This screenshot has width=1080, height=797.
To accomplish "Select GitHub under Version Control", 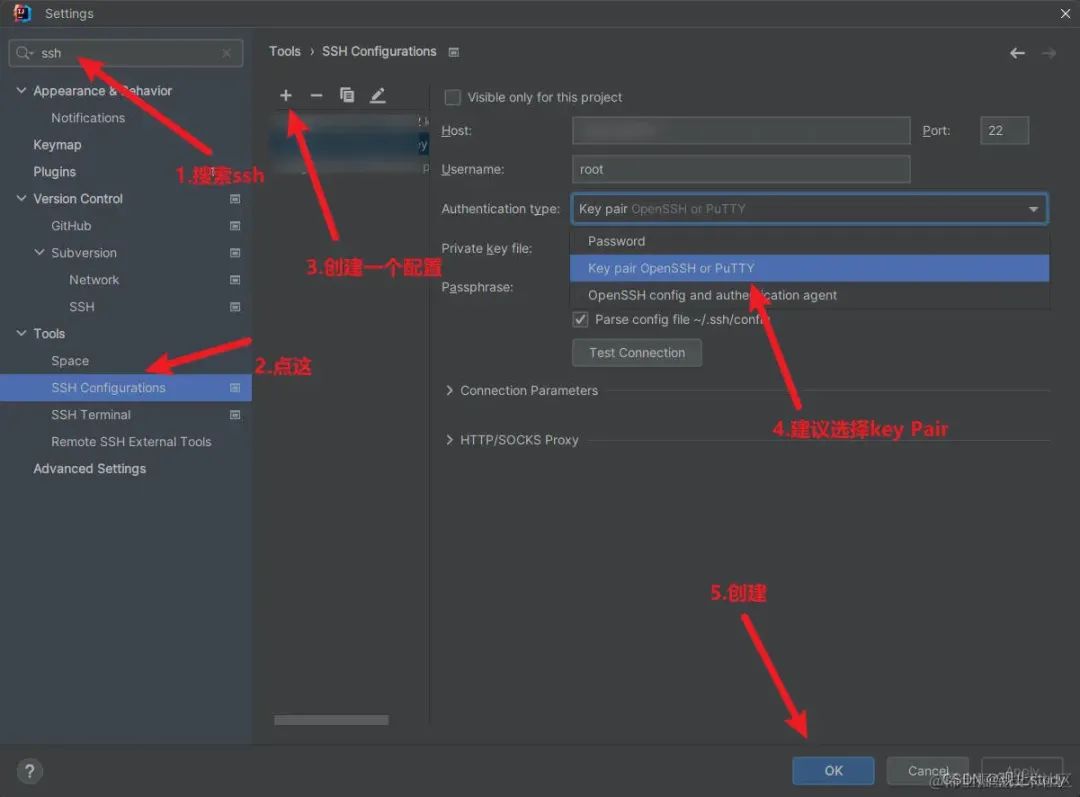I will pos(71,226).
